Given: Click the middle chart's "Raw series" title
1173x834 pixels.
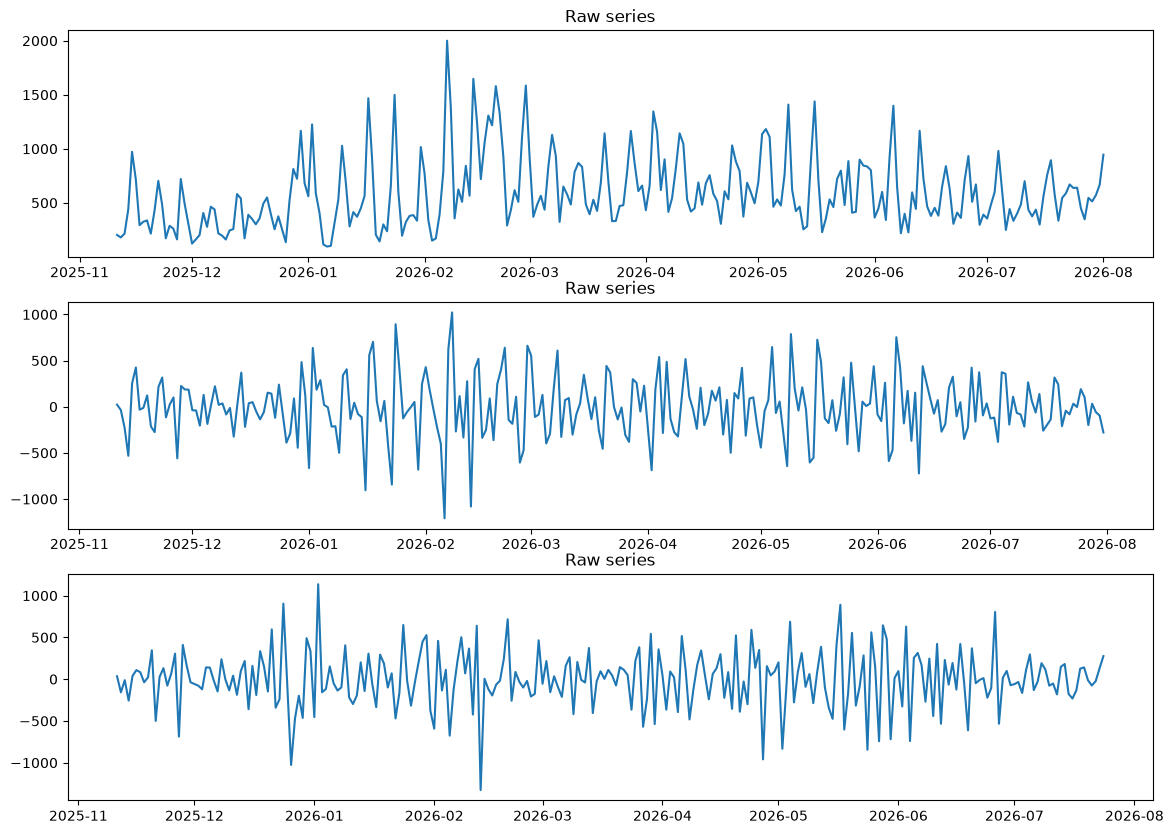Looking at the screenshot, I should click(x=610, y=288).
